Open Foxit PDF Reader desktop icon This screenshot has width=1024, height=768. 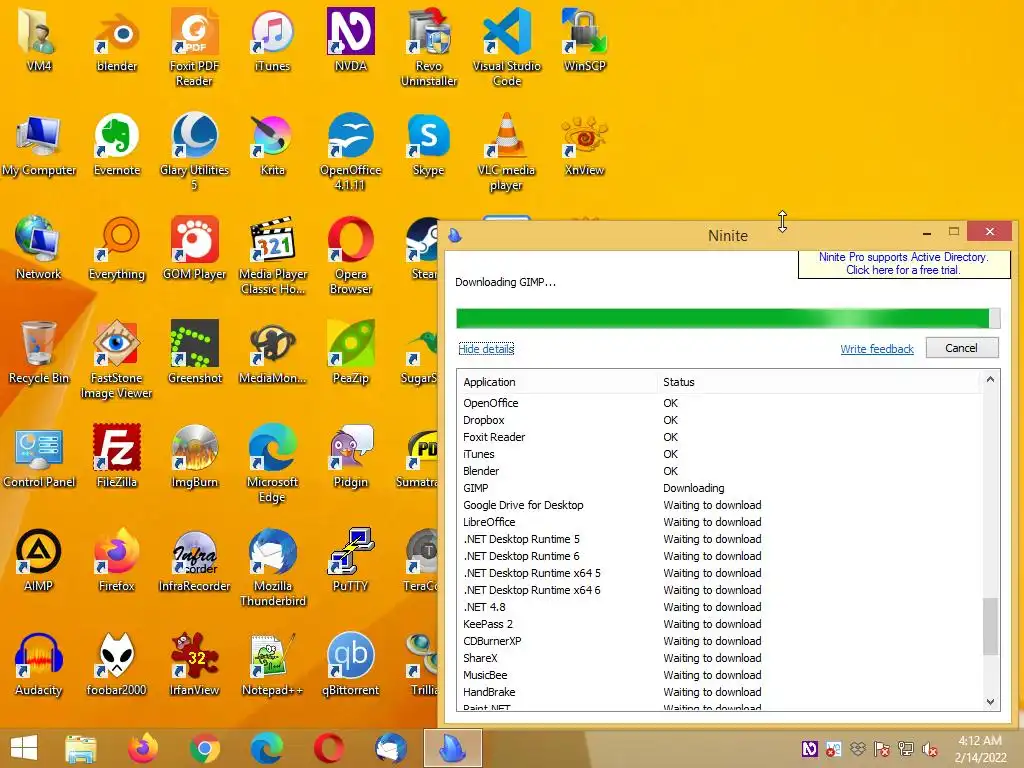(x=195, y=48)
